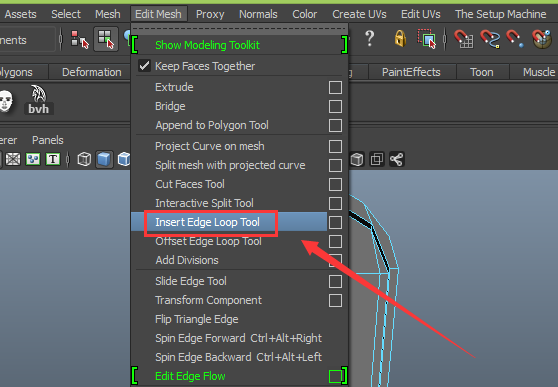The image size is (558, 387).
Task: Open Split mesh with projected curve options
Action: (335, 165)
